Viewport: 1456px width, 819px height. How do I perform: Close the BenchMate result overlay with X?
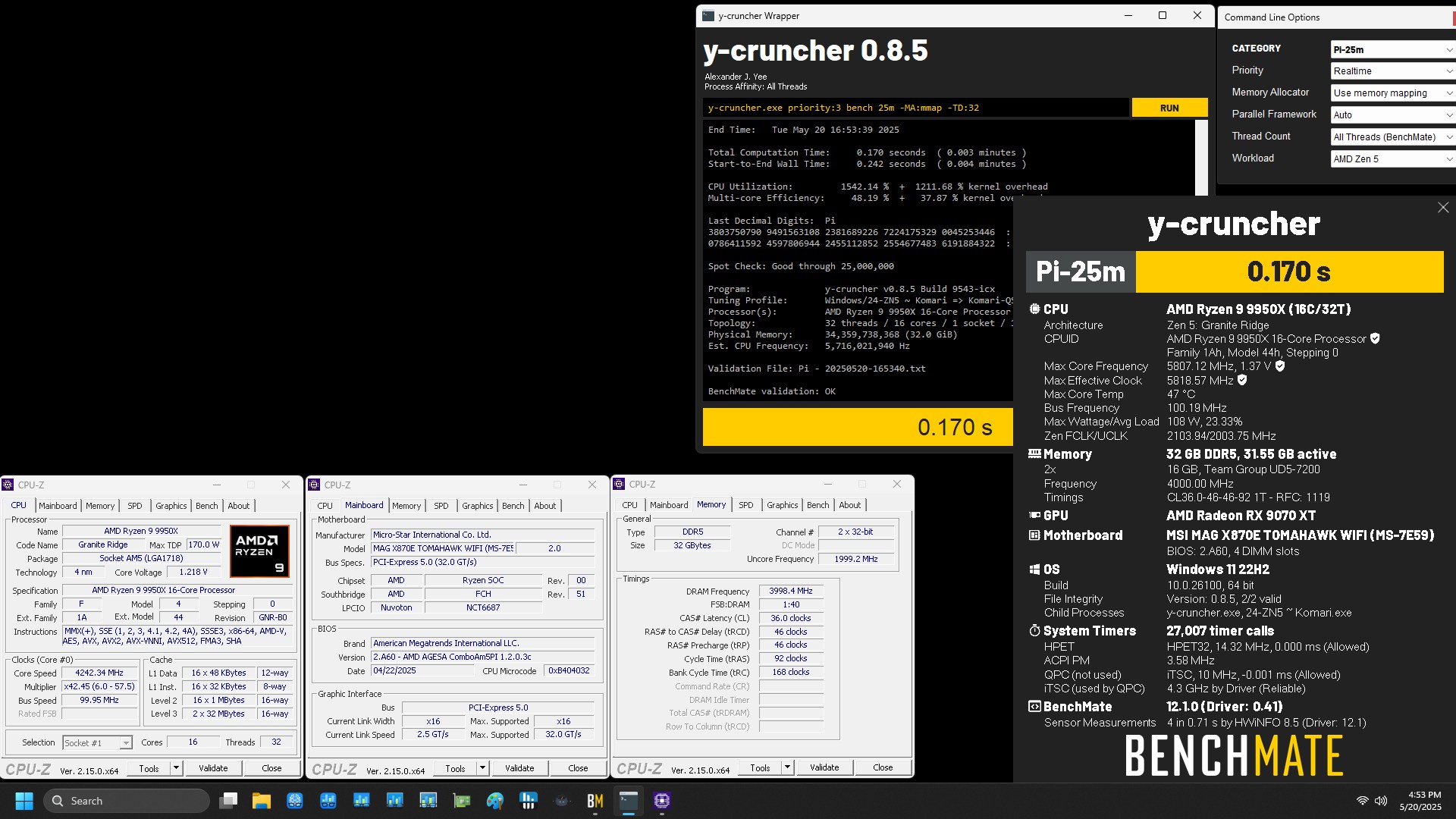(1443, 208)
